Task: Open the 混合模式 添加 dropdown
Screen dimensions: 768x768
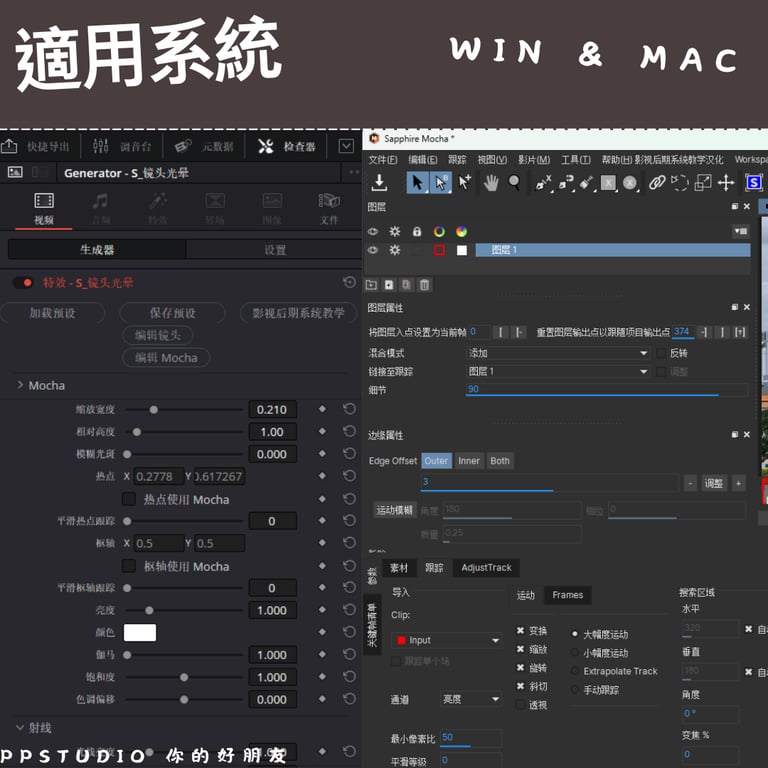Action: pos(557,353)
